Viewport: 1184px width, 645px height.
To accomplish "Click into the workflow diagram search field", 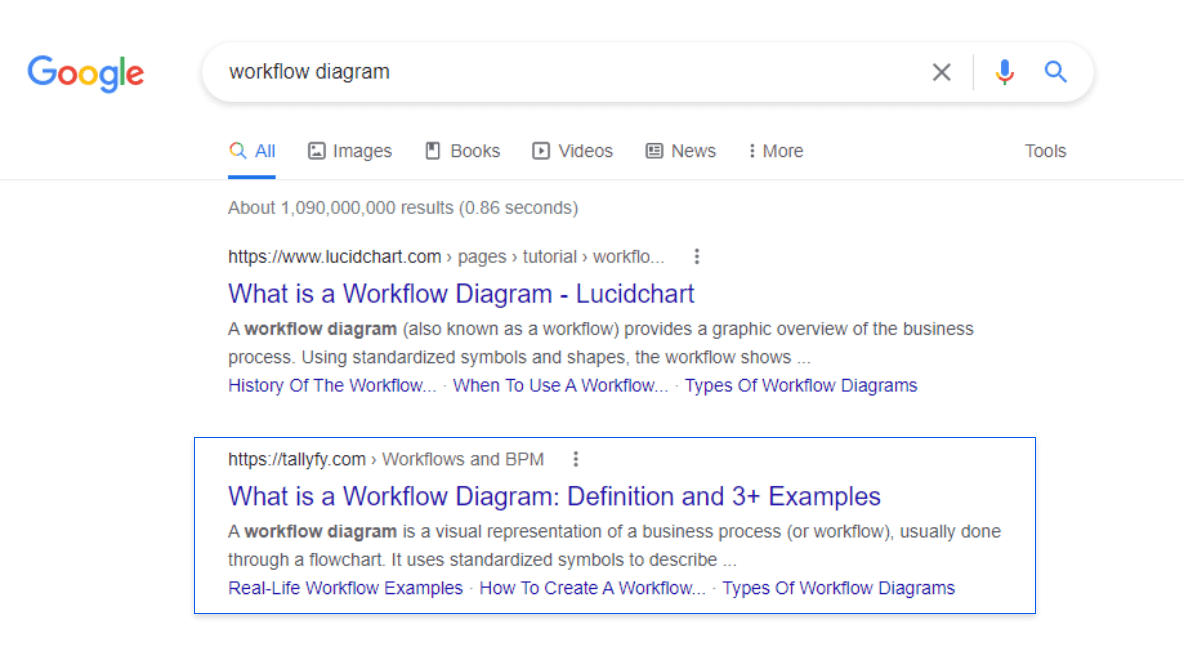I will 560,72.
